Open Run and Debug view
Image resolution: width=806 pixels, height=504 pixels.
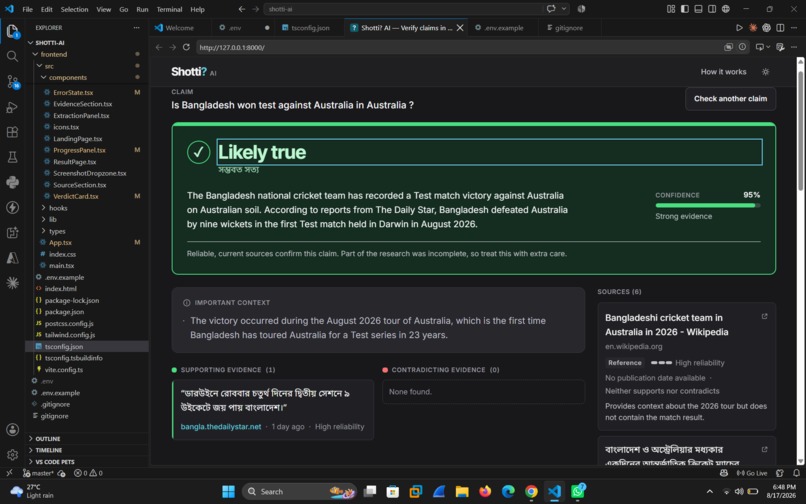pos(12,107)
